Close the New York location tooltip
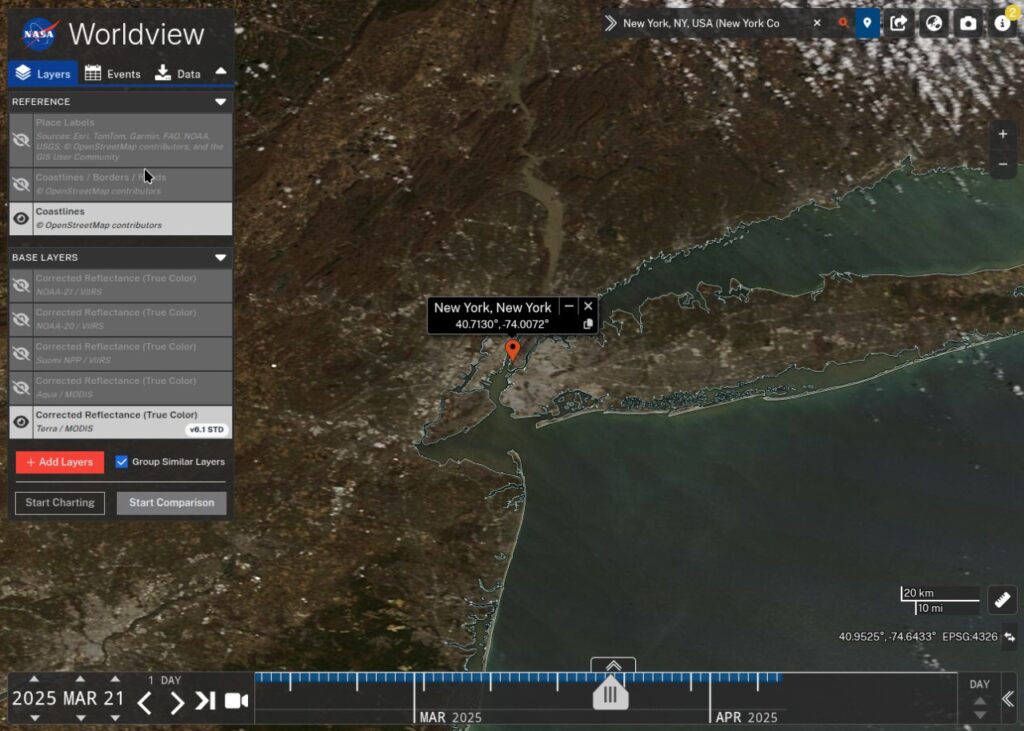 (588, 306)
